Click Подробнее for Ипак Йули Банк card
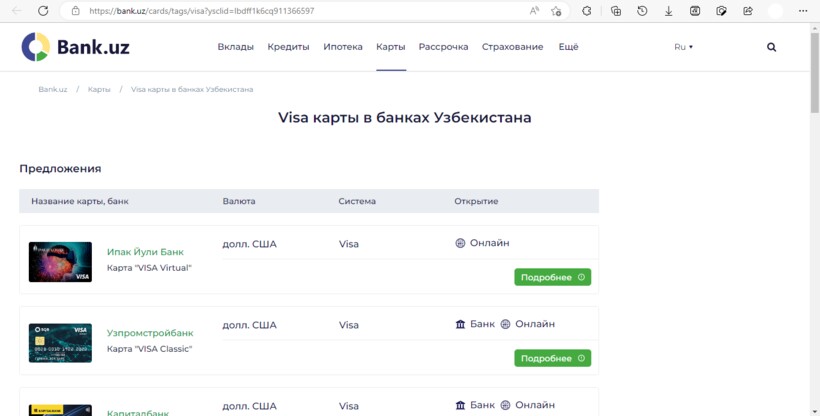Image resolution: width=820 pixels, height=416 pixels. pos(552,277)
